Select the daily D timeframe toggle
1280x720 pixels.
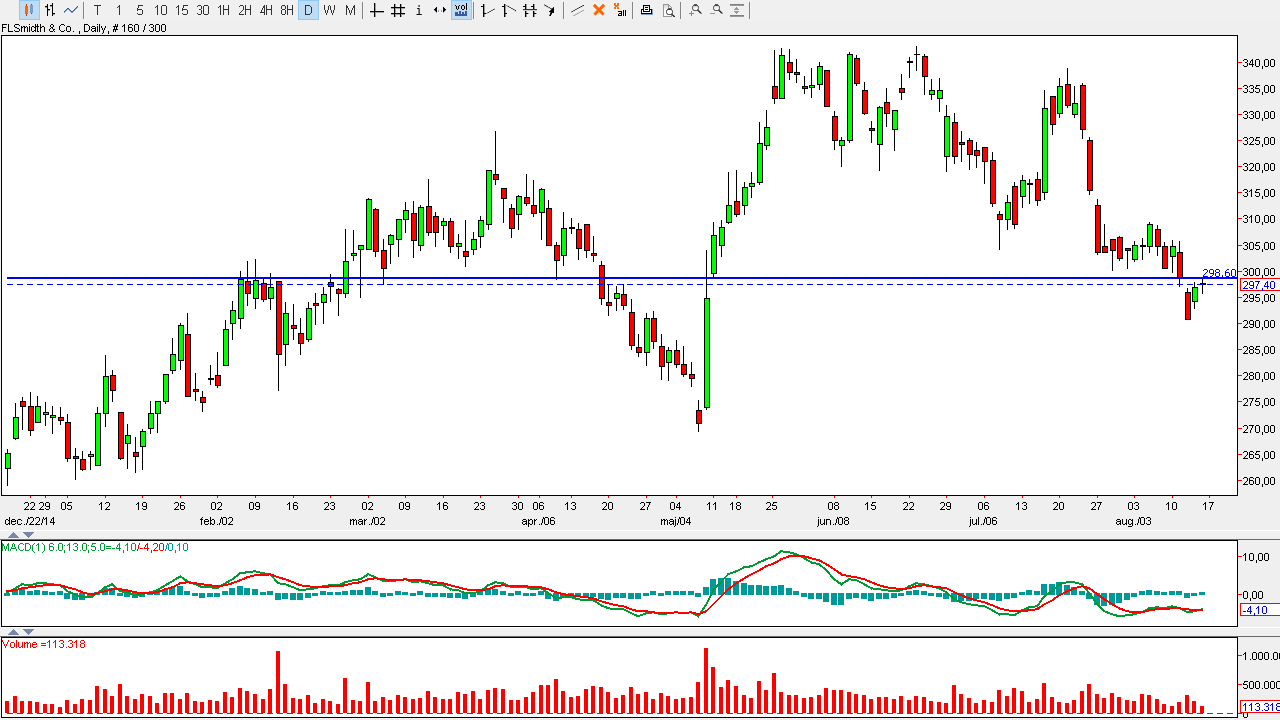(x=308, y=10)
